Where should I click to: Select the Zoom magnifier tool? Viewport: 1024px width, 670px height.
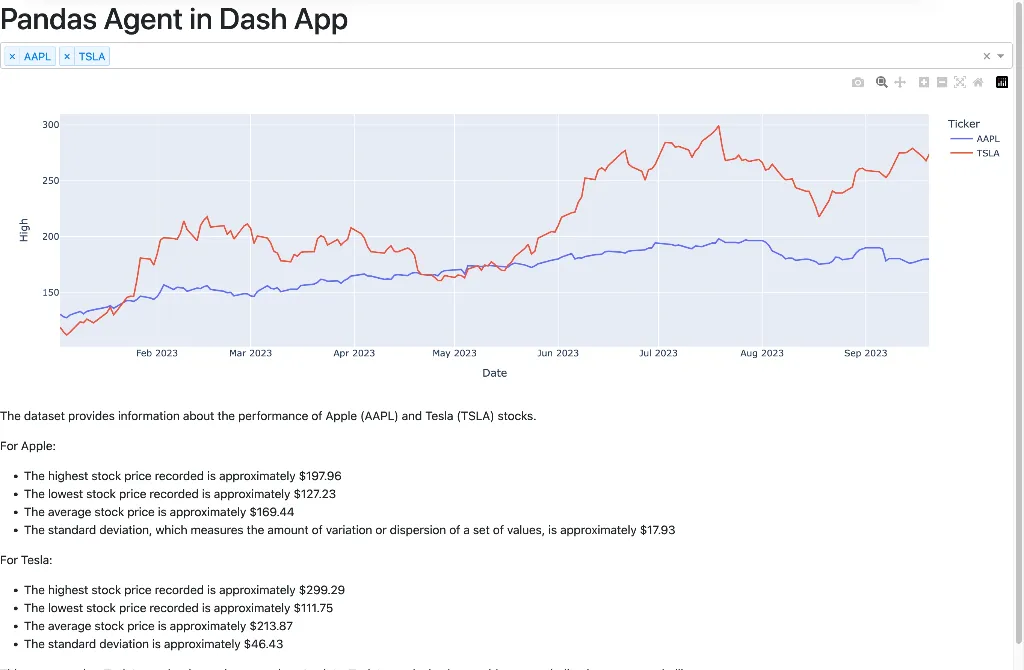click(x=882, y=82)
